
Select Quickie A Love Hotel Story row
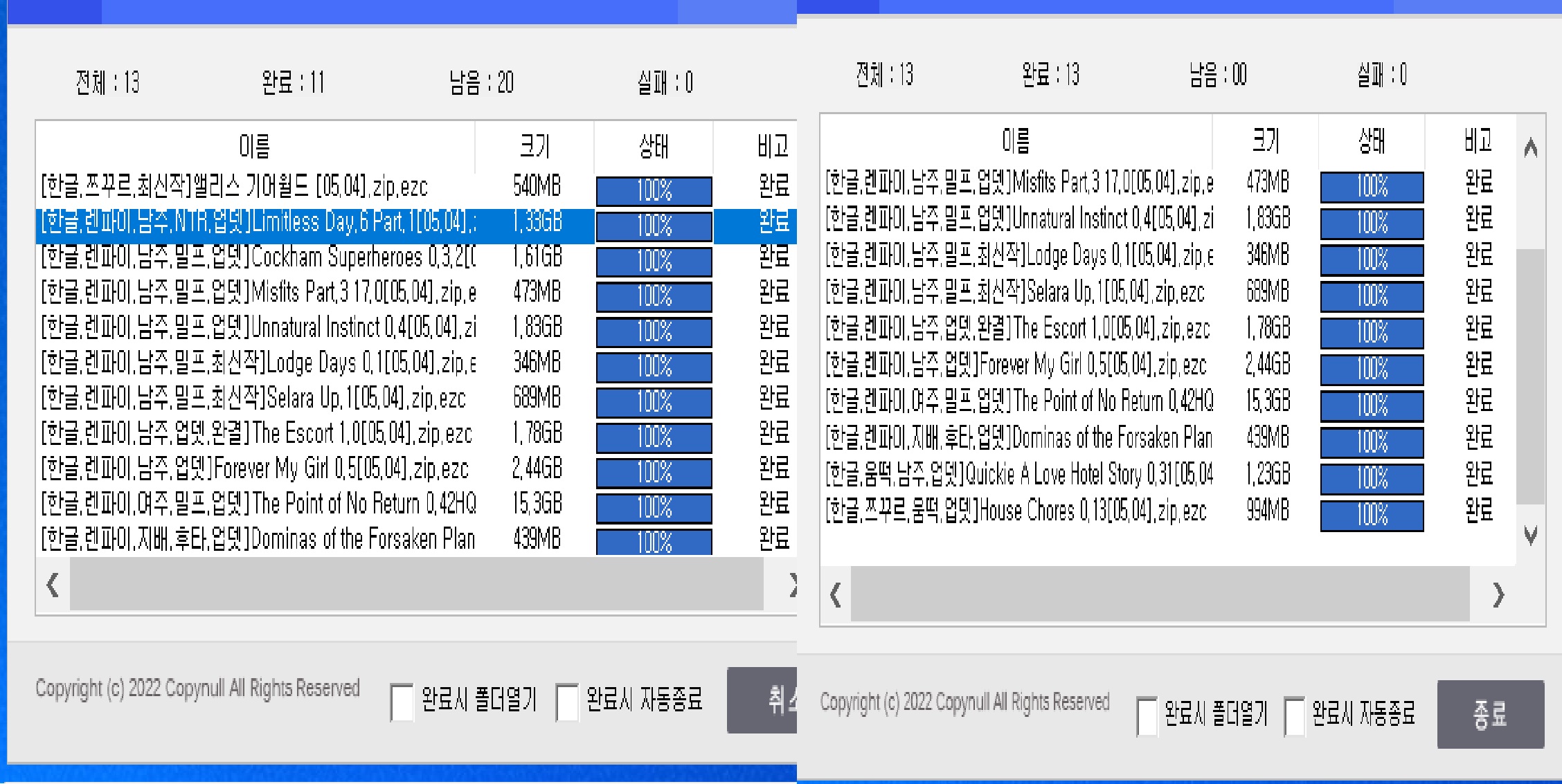[x=1018, y=475]
